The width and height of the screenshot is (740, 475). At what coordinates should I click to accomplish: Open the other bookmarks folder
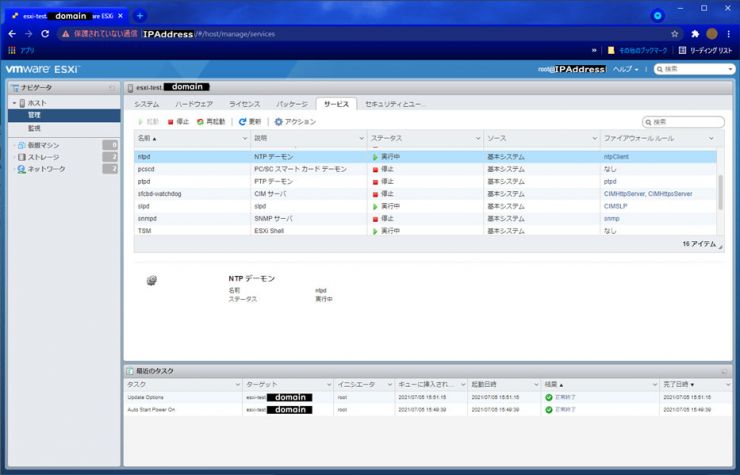pos(637,50)
